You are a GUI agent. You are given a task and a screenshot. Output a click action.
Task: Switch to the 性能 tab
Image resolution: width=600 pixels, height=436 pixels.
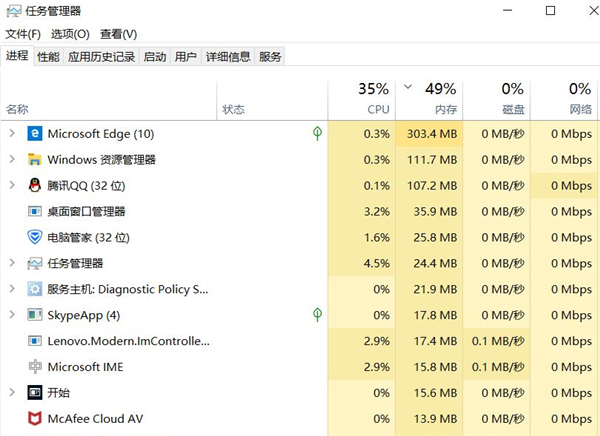pyautogui.click(x=48, y=57)
